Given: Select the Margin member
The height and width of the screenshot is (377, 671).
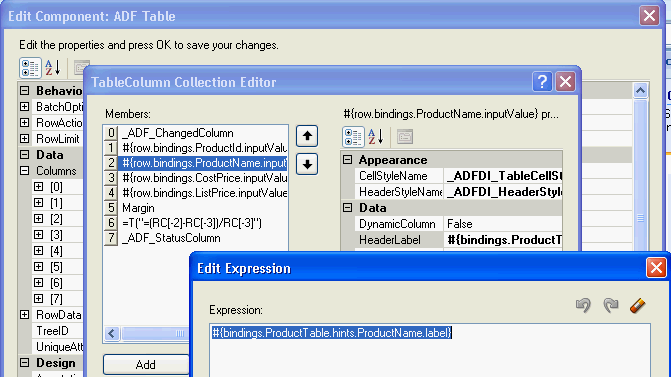Looking at the screenshot, I should point(196,208).
